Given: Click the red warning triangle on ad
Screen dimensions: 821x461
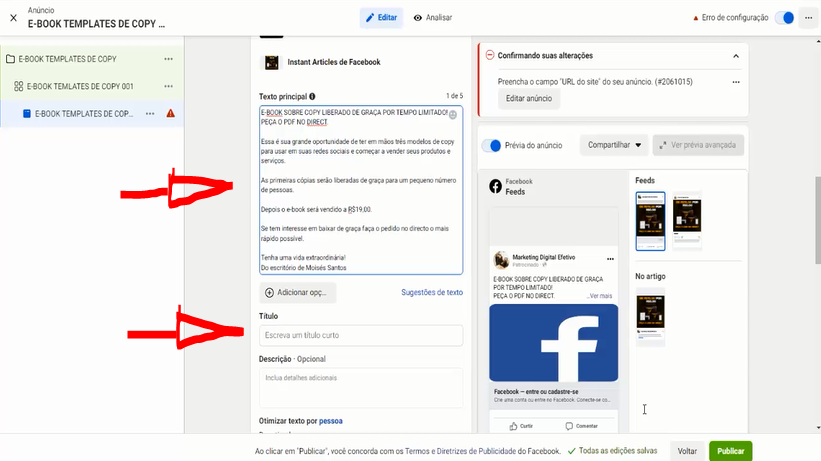Looking at the screenshot, I should click(171, 113).
